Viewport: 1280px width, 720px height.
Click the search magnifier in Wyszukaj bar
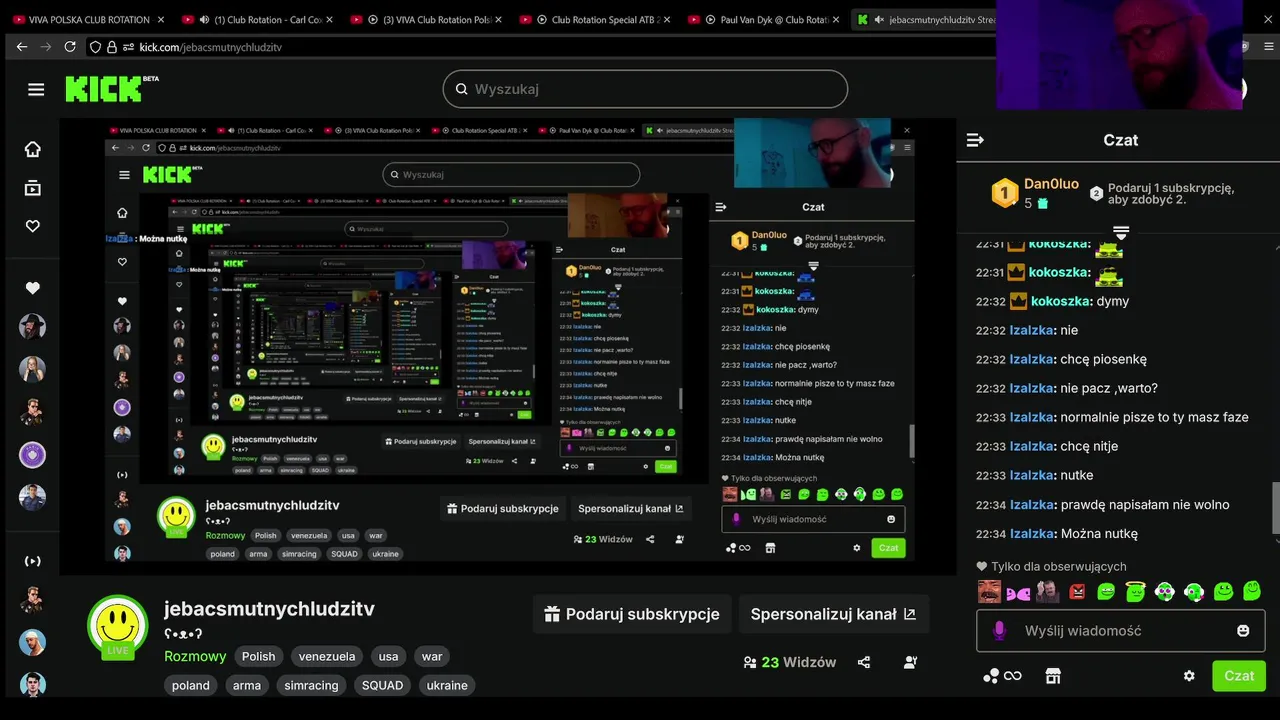pos(461,89)
